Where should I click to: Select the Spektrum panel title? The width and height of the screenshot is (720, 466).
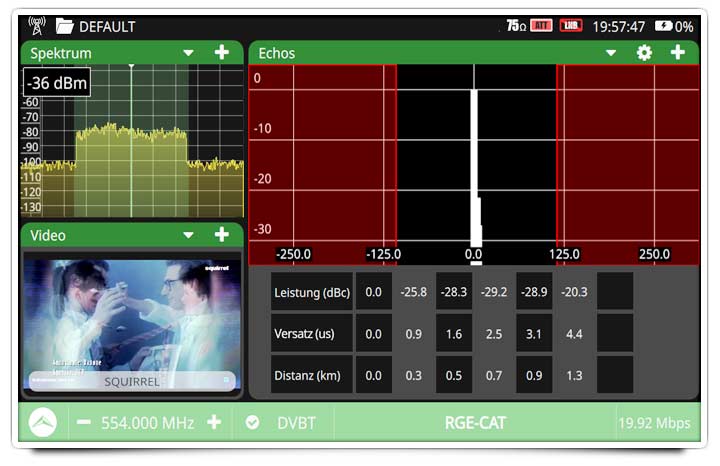coord(61,53)
